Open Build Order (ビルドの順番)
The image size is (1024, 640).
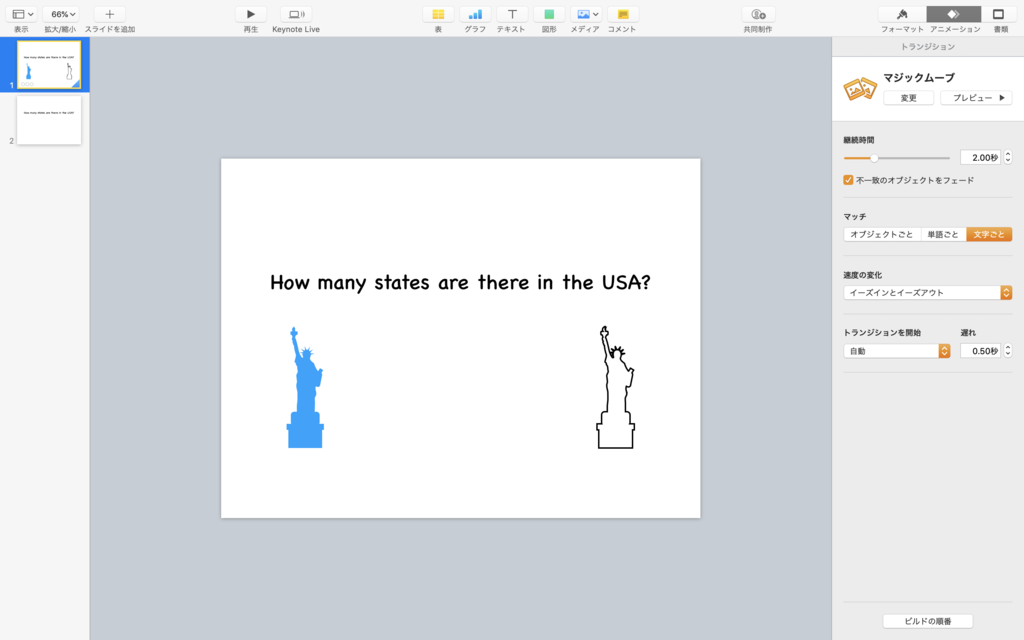[928, 621]
